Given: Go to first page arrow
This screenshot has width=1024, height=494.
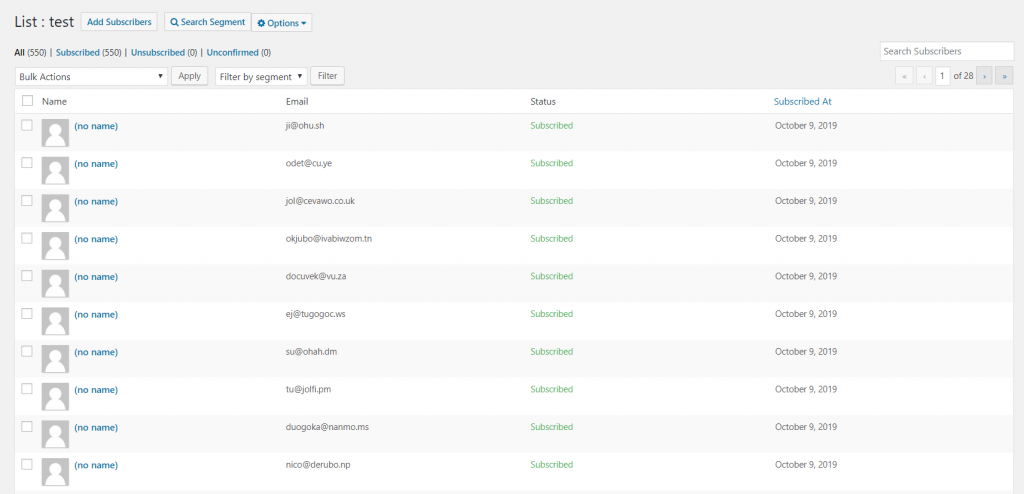Looking at the screenshot, I should pos(904,76).
